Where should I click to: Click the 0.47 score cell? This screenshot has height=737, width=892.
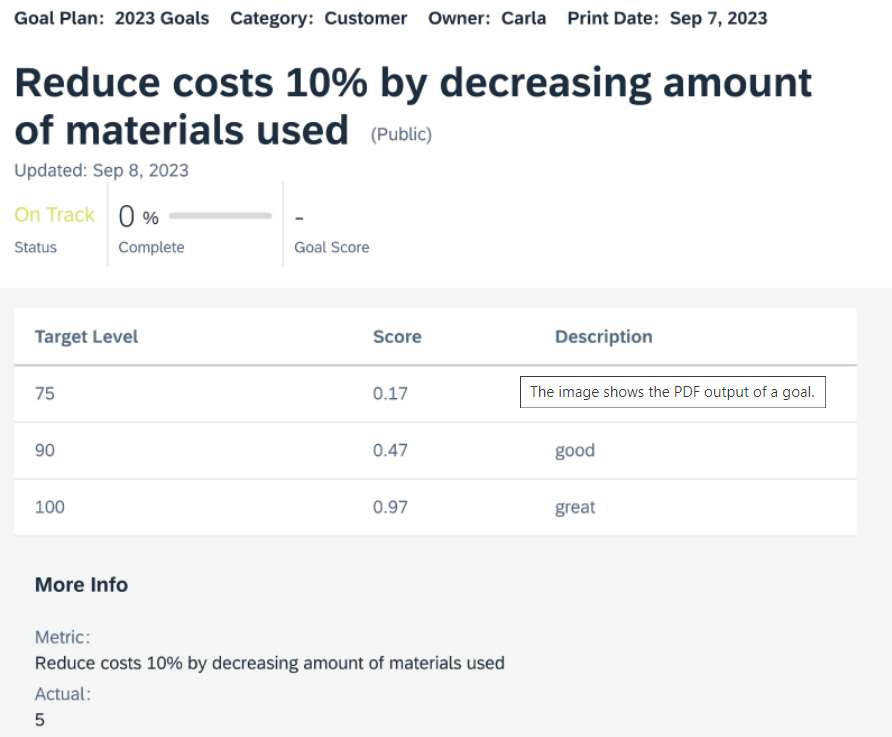(390, 450)
